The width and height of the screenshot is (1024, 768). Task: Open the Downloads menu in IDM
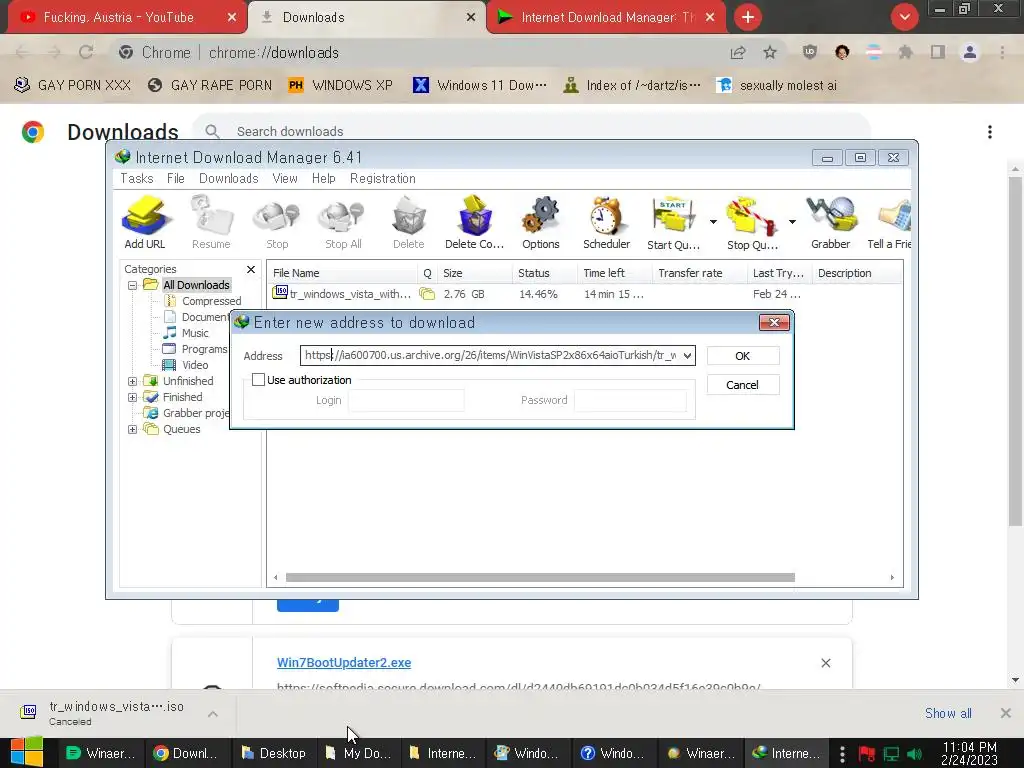coord(229,178)
